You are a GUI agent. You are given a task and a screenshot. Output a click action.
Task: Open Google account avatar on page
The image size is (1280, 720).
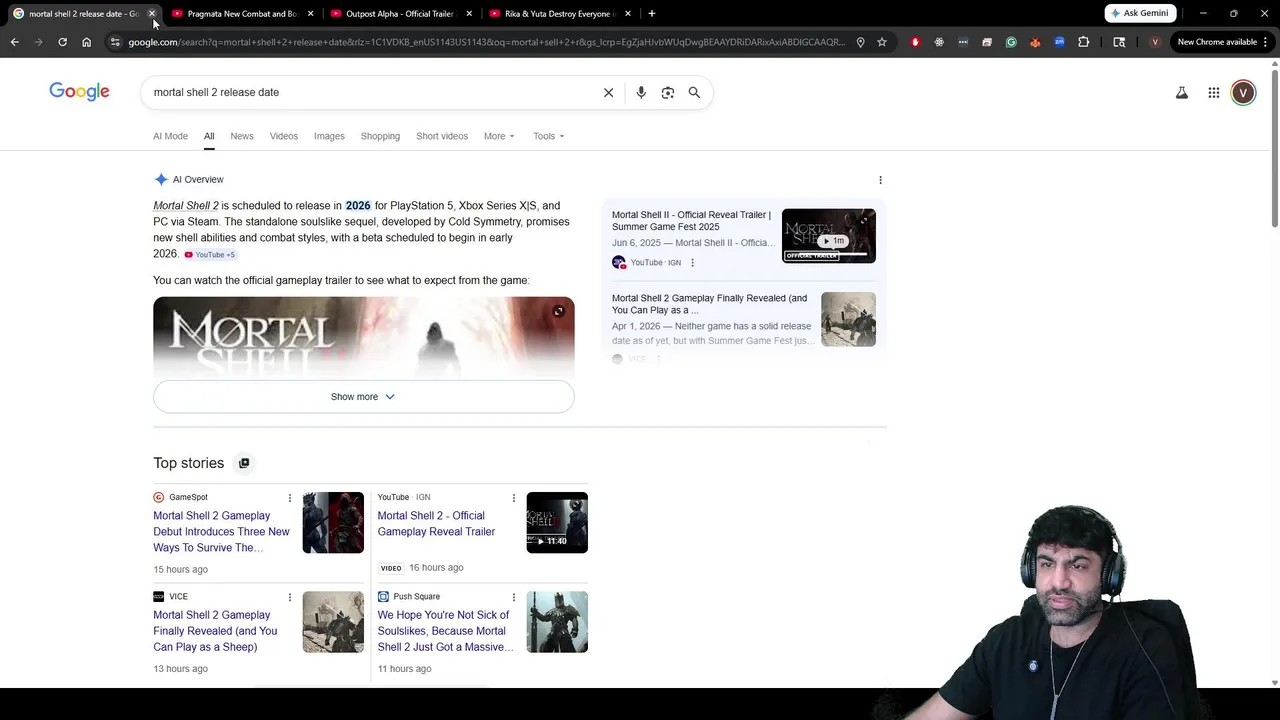1243,92
